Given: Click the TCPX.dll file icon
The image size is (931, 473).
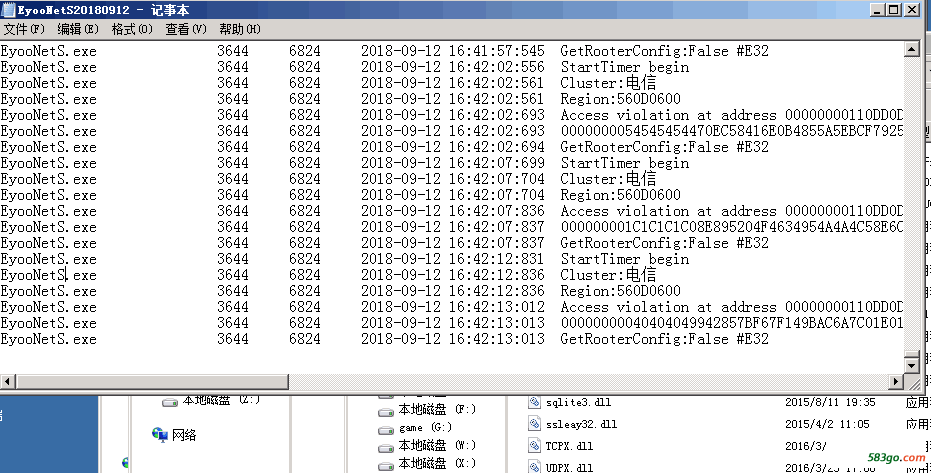Looking at the screenshot, I should [534, 446].
